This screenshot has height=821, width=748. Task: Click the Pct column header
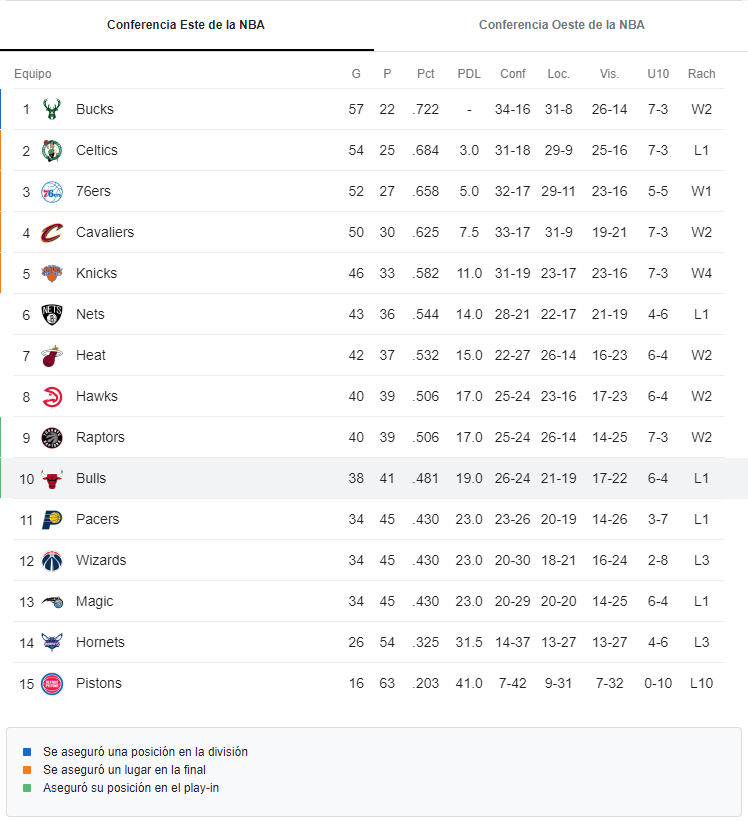pyautogui.click(x=426, y=74)
